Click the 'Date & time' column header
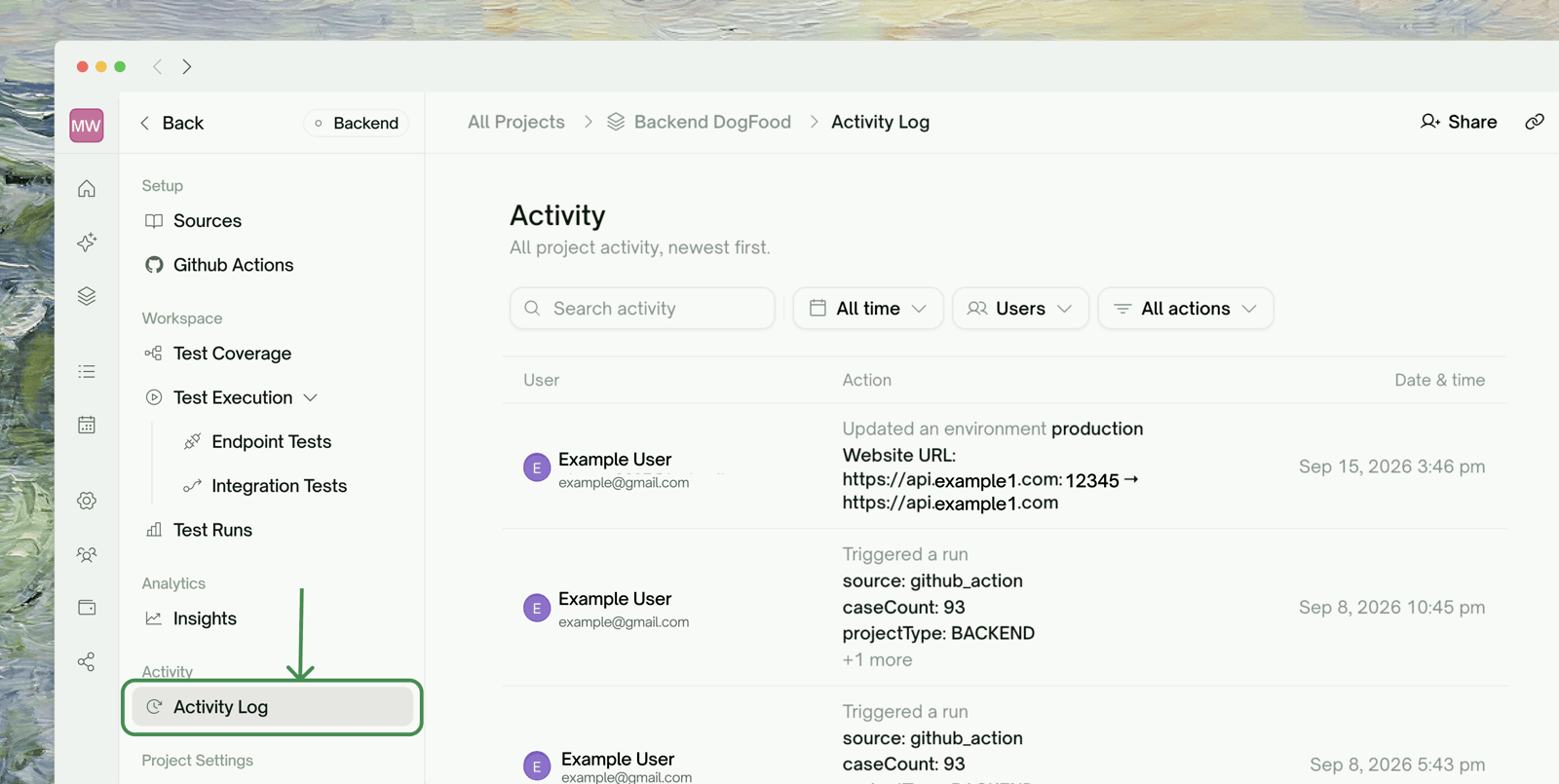The width and height of the screenshot is (1559, 784). 1440,380
